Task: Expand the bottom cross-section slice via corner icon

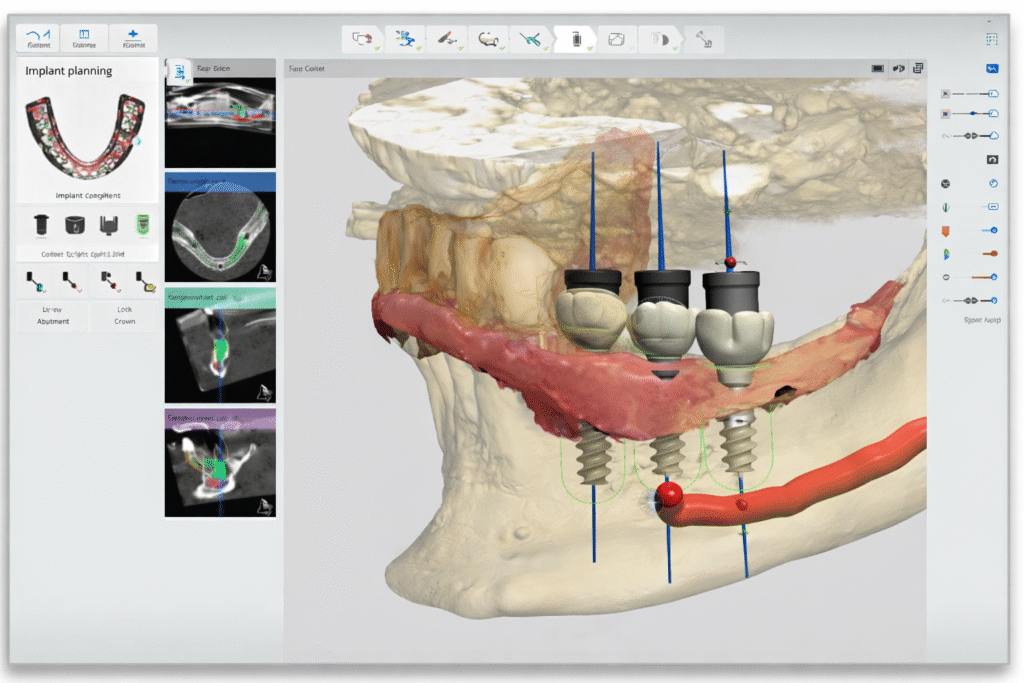Action: [263, 506]
